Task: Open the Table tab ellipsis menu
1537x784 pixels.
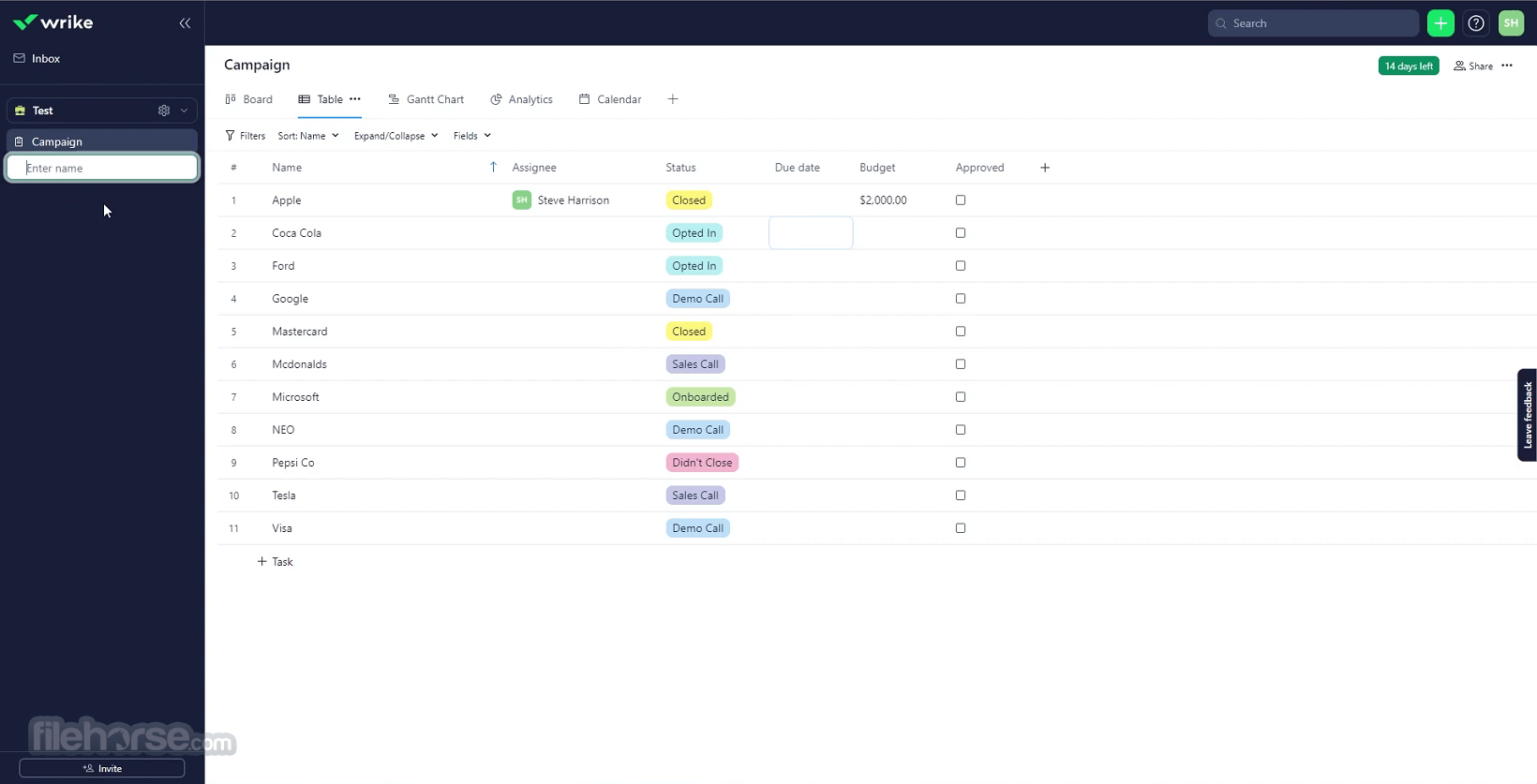Action: click(355, 99)
